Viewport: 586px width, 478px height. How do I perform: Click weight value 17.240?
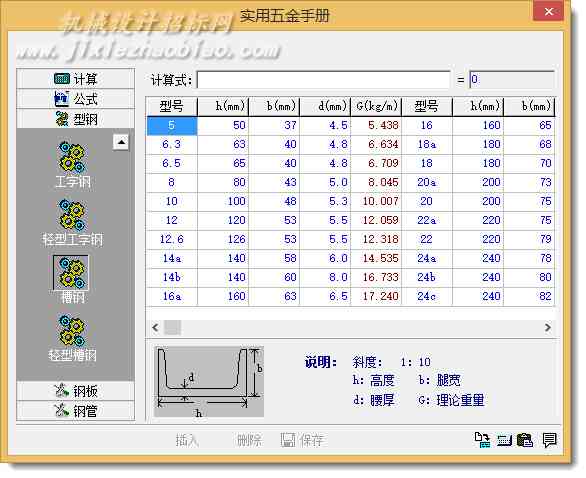point(376,297)
